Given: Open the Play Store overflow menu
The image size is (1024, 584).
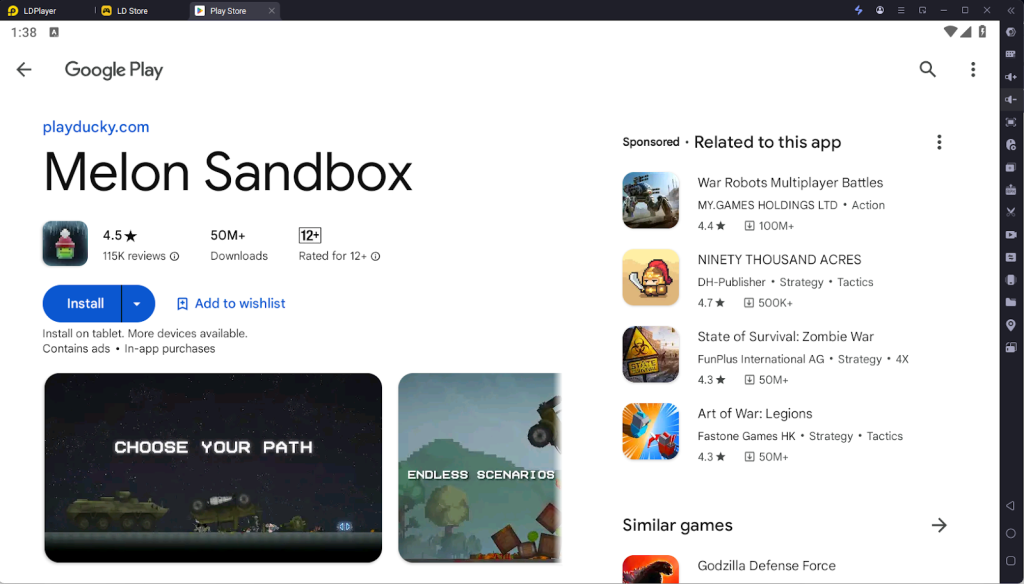Looking at the screenshot, I should 973,69.
